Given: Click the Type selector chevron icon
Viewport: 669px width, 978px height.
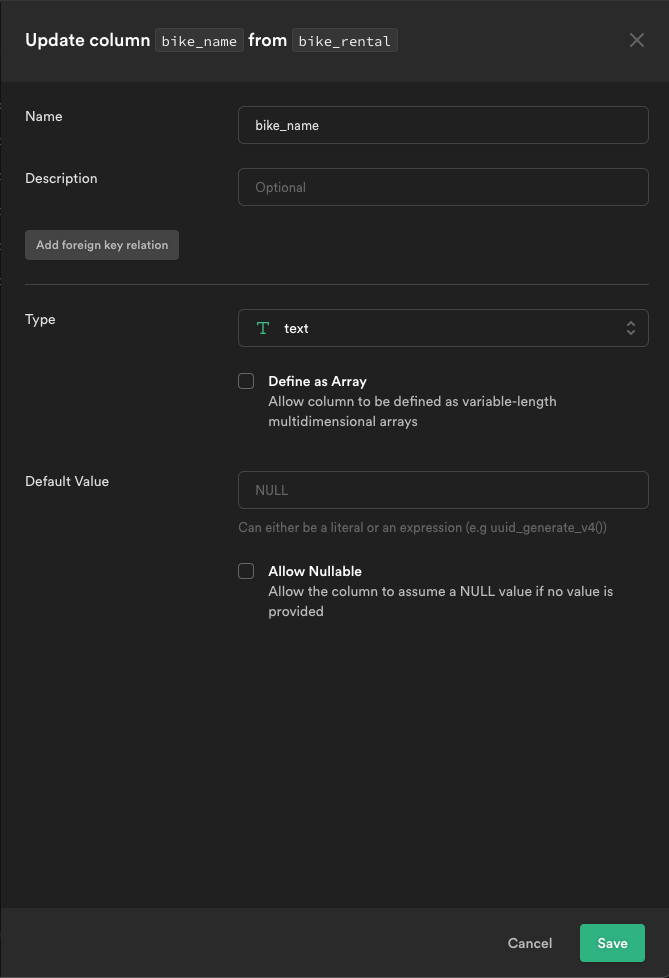Looking at the screenshot, I should pyautogui.click(x=631, y=328).
